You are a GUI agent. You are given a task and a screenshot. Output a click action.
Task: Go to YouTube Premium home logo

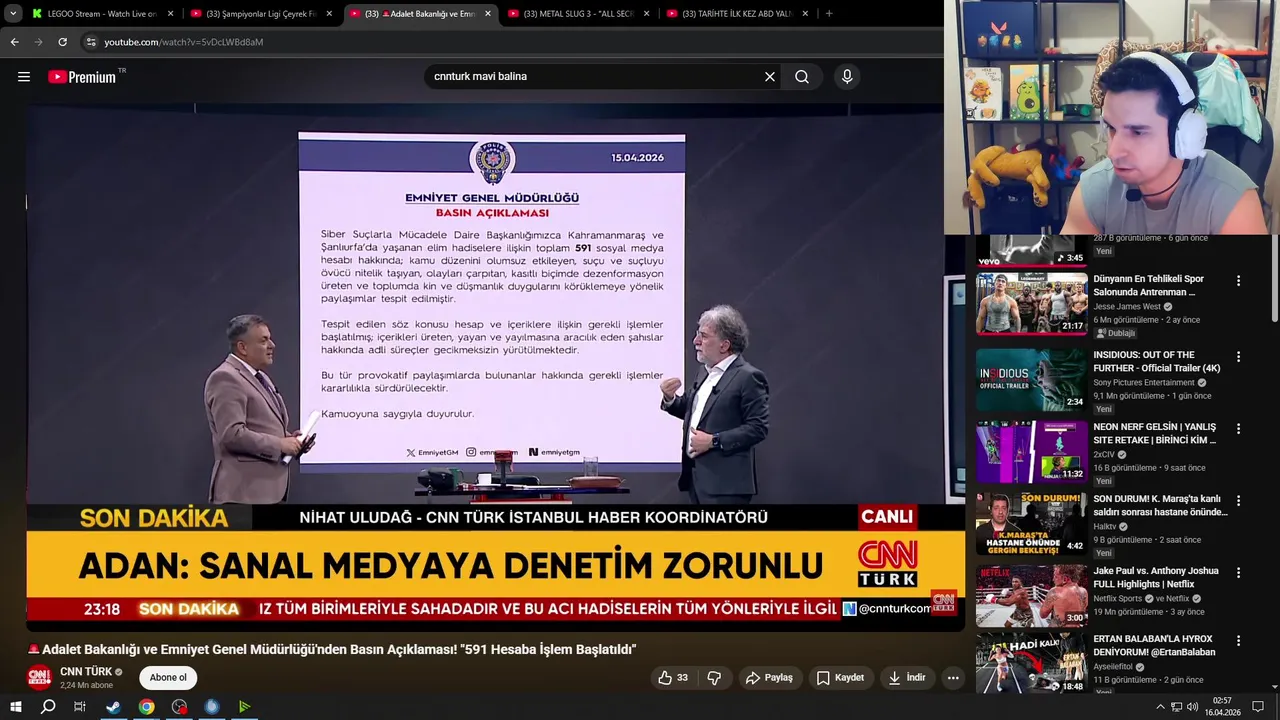(82, 77)
